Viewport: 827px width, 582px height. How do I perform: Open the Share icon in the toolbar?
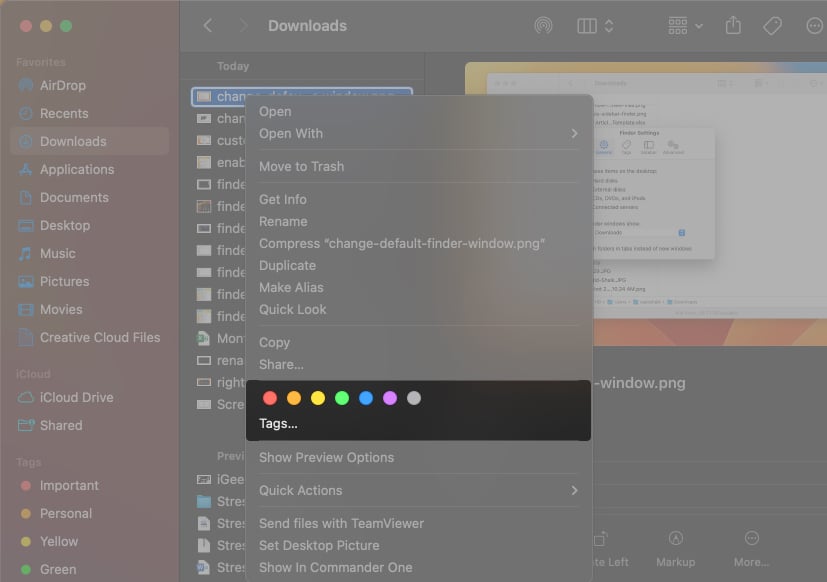733,26
